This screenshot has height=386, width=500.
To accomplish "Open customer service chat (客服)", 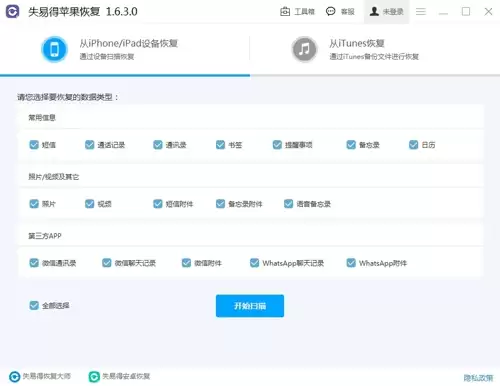I will point(340,12).
